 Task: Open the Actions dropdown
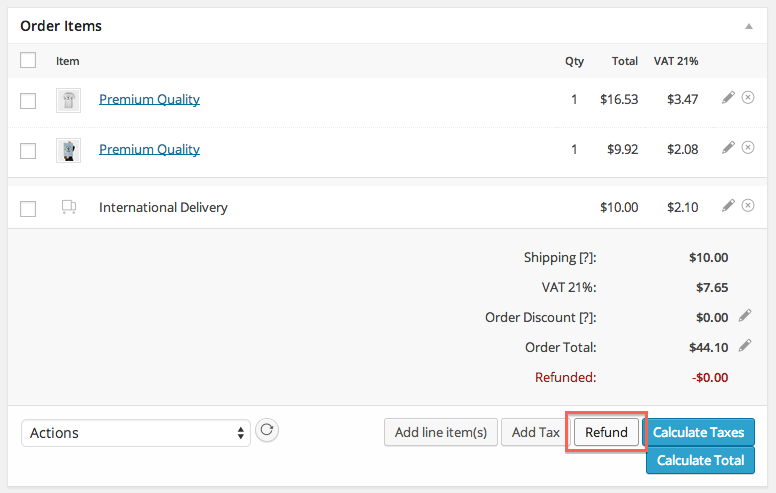(136, 433)
